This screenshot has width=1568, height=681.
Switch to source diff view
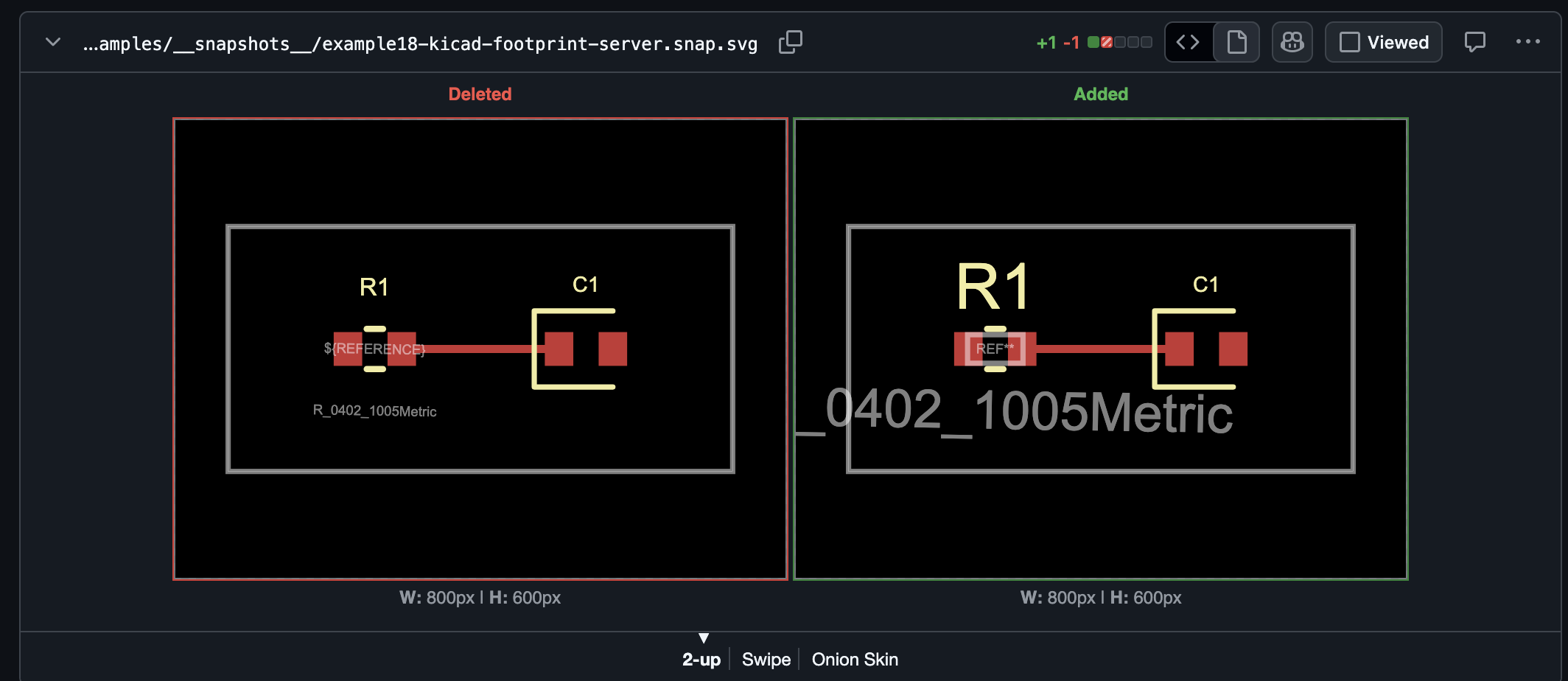pyautogui.click(x=1188, y=42)
